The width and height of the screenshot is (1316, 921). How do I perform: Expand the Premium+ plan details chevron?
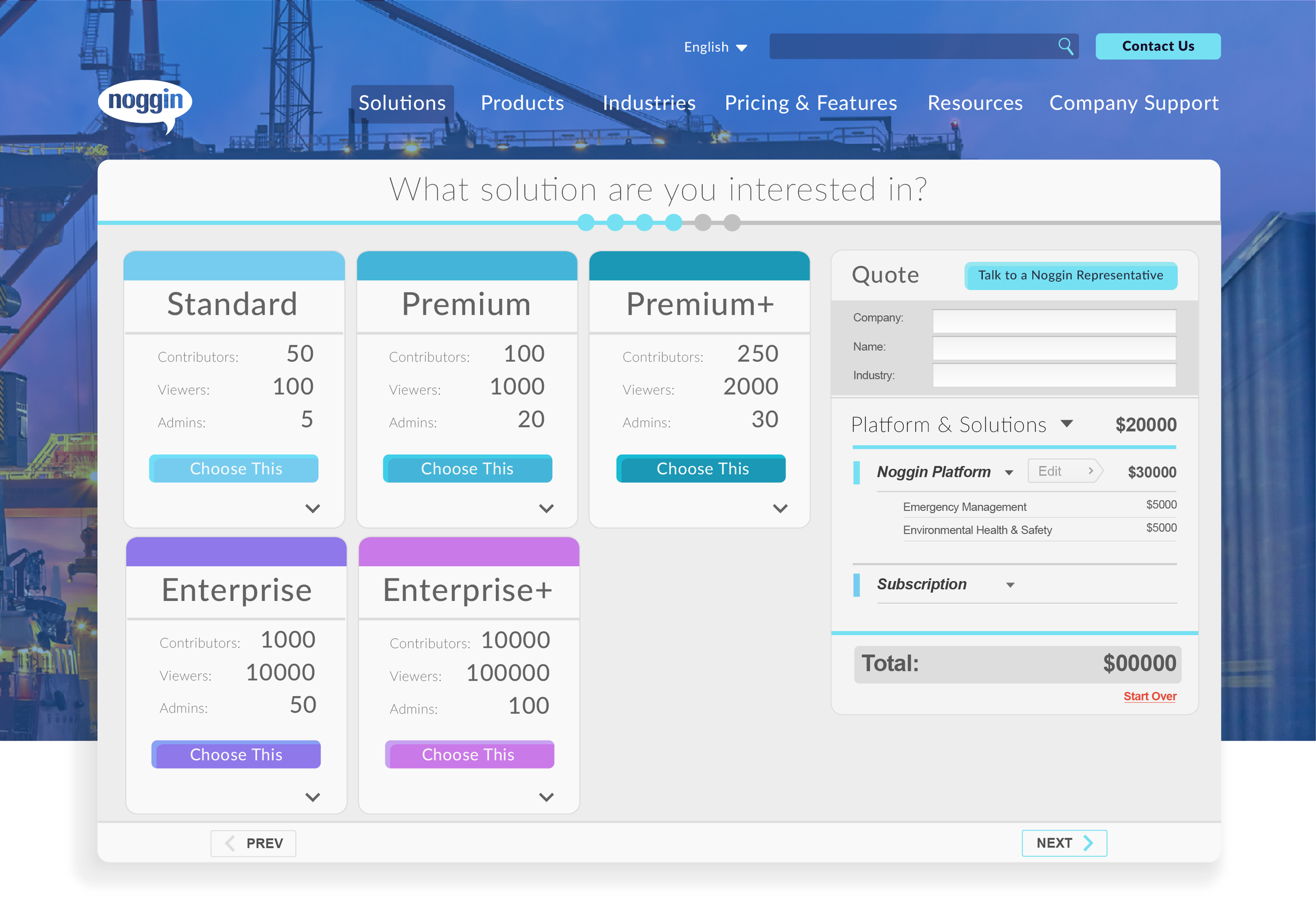click(x=780, y=508)
